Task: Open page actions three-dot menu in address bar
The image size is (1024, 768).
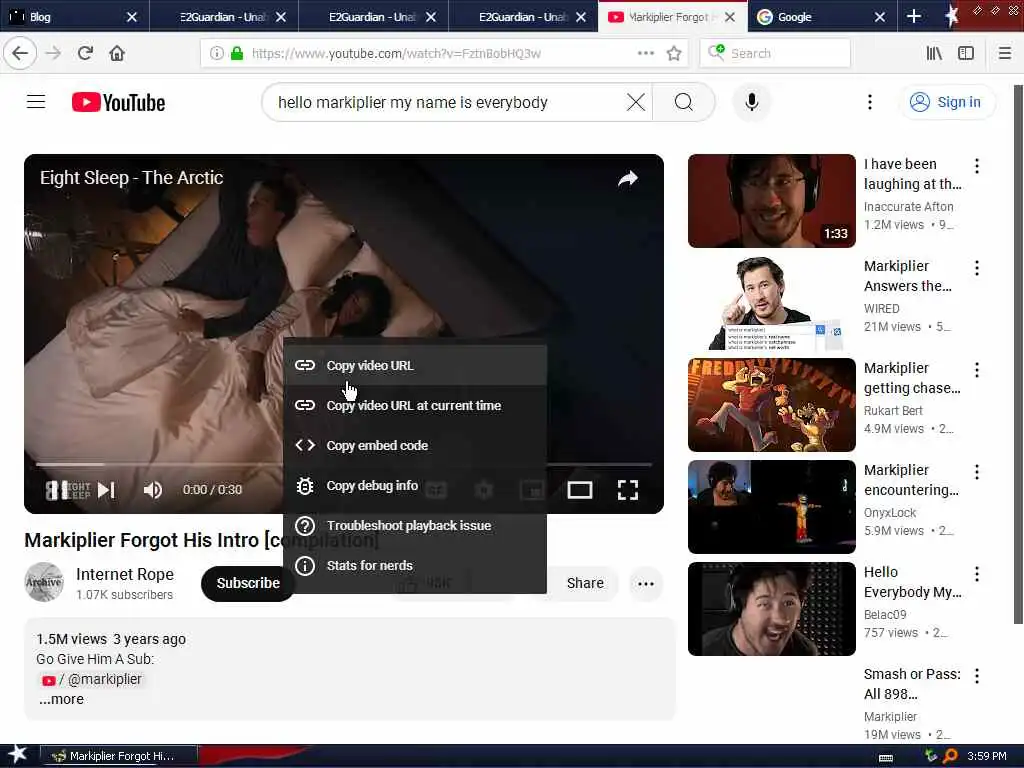Action: (x=646, y=54)
